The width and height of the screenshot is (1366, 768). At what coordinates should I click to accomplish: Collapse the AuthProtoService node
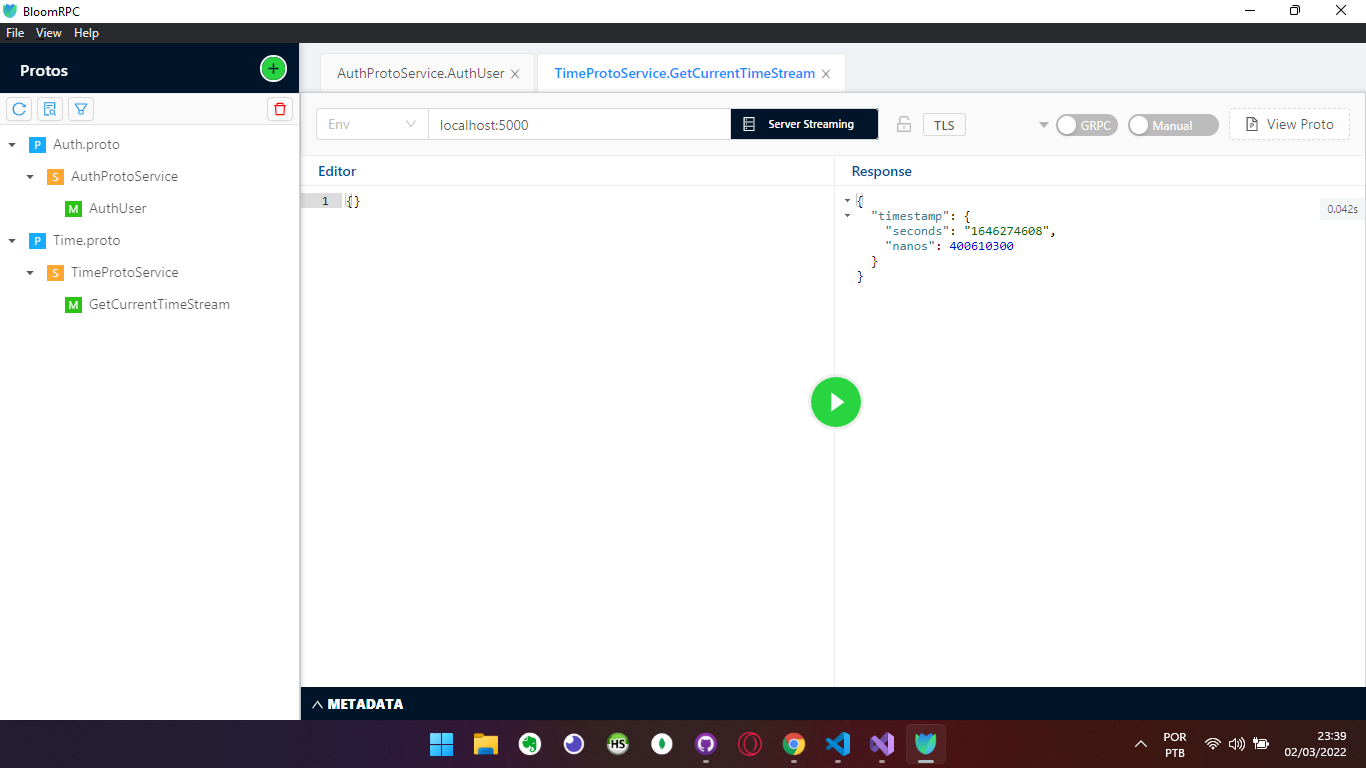[30, 177]
